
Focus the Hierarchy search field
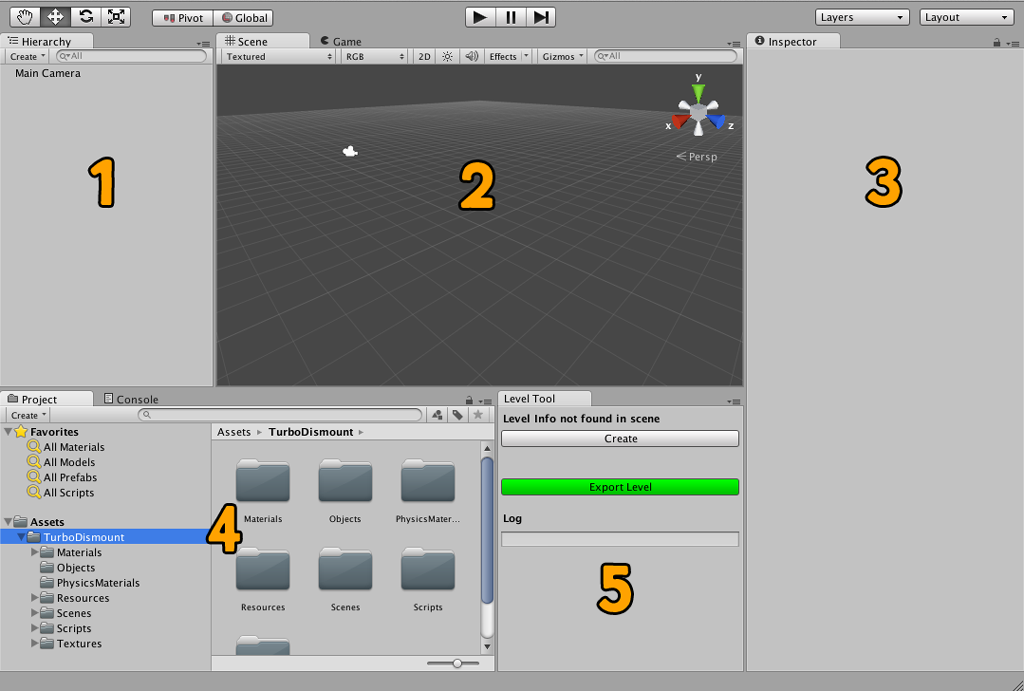131,56
